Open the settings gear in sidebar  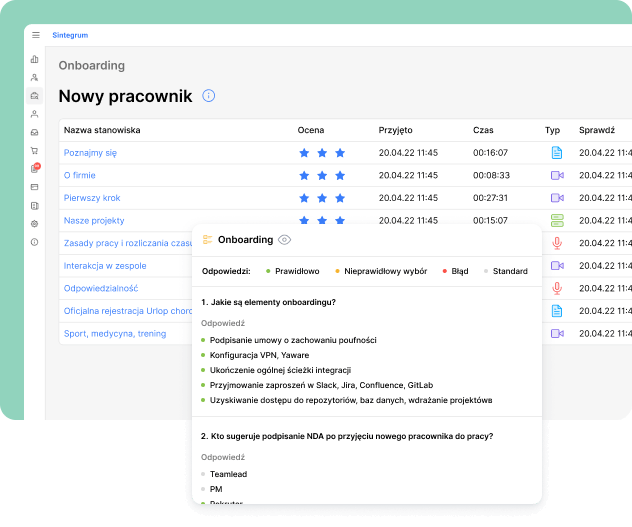point(35,224)
